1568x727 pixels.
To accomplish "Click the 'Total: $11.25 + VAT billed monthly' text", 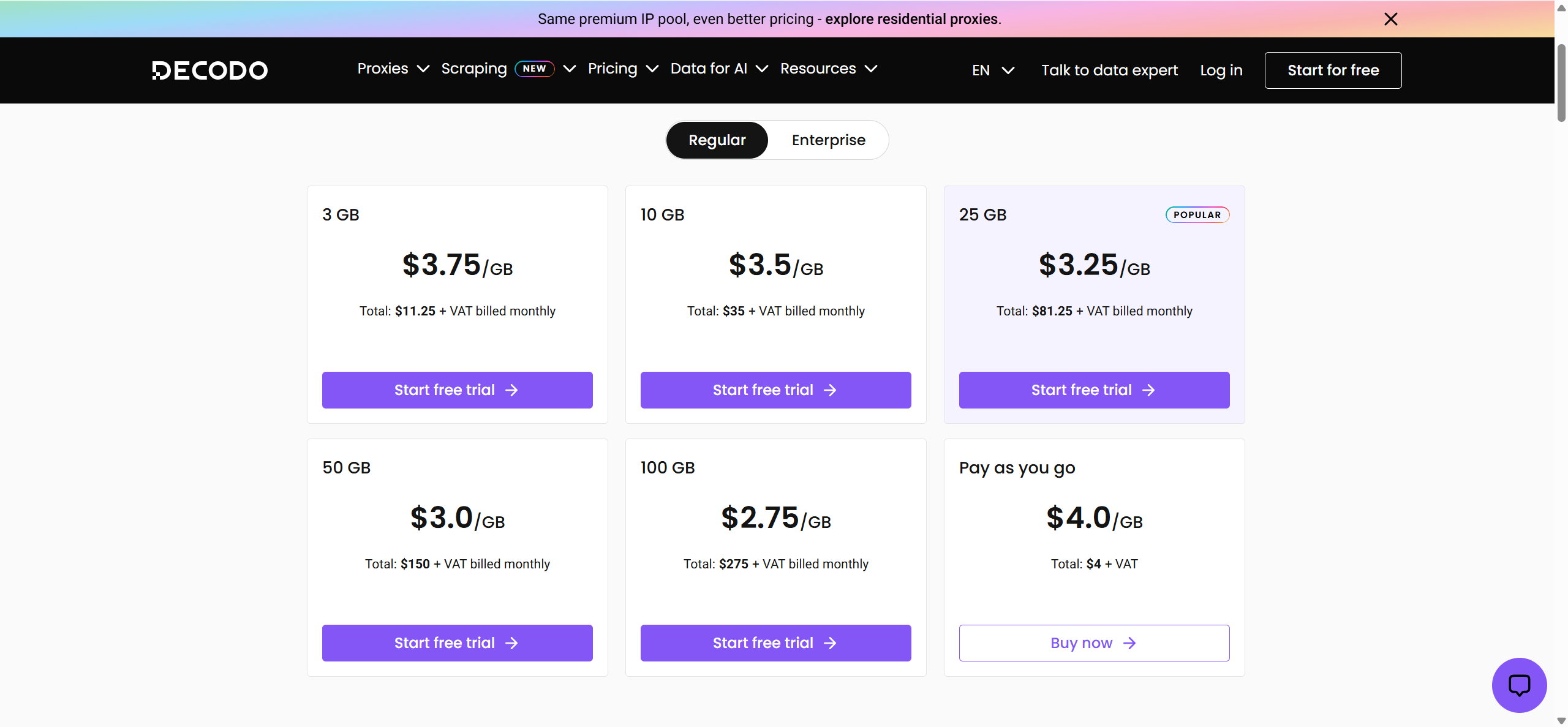I will click(x=457, y=311).
